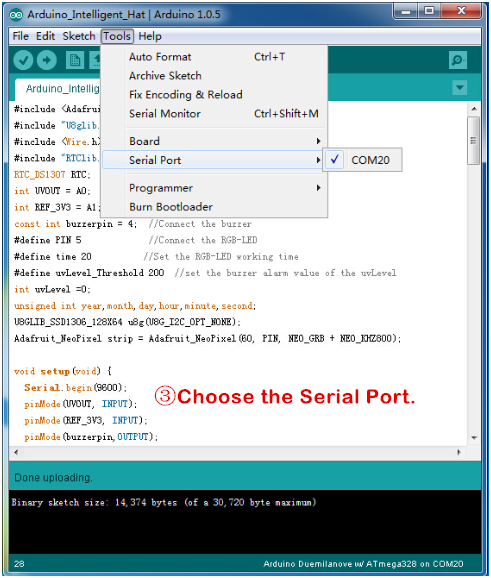Click the Arduino logo in title bar

[16, 15]
